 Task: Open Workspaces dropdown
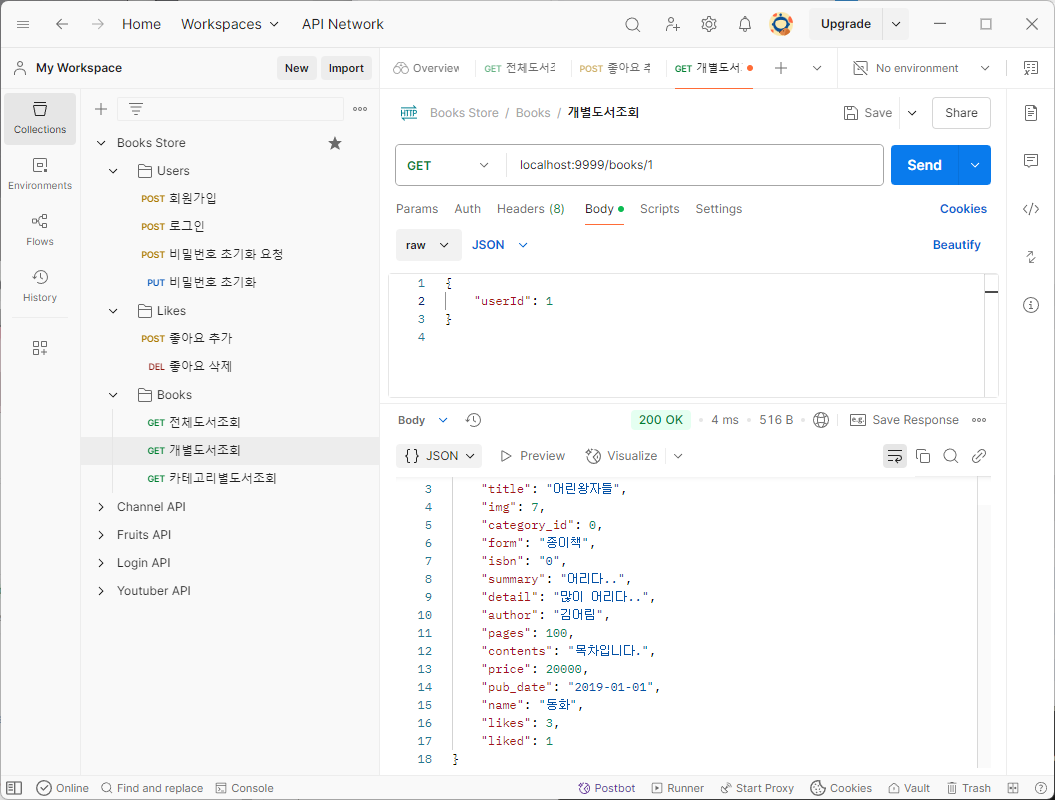pos(229,24)
